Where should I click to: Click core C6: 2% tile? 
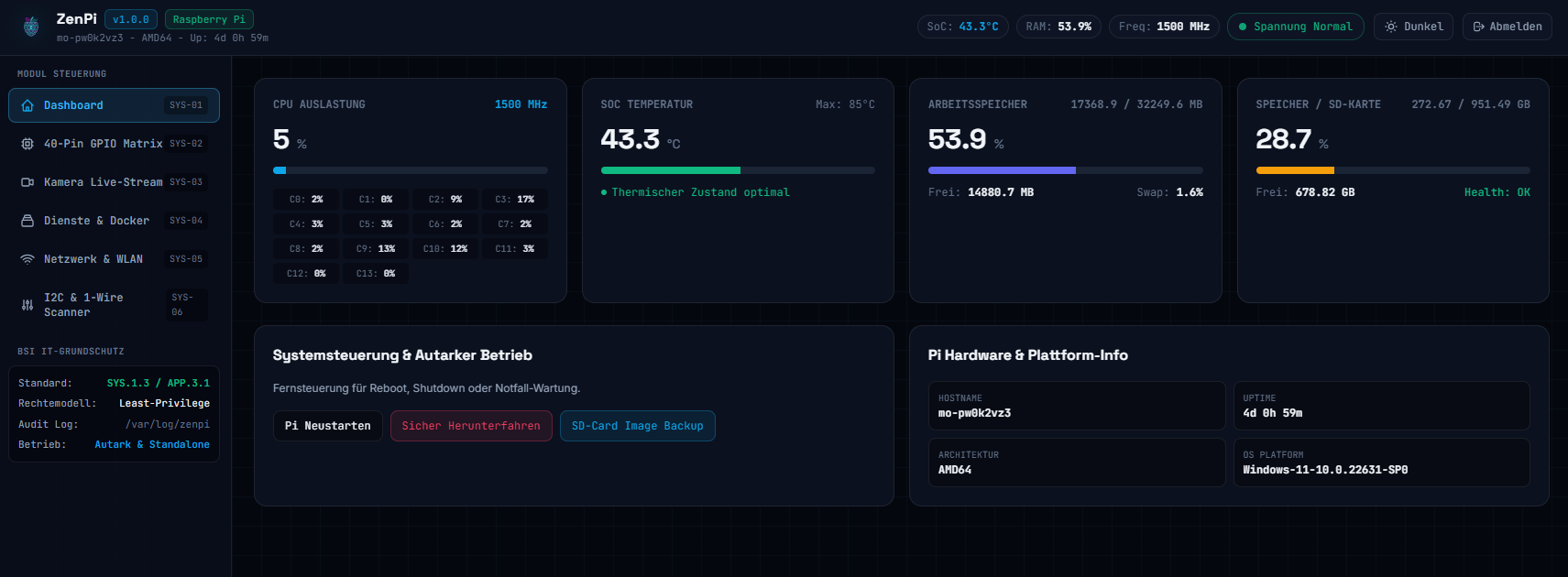tap(445, 223)
